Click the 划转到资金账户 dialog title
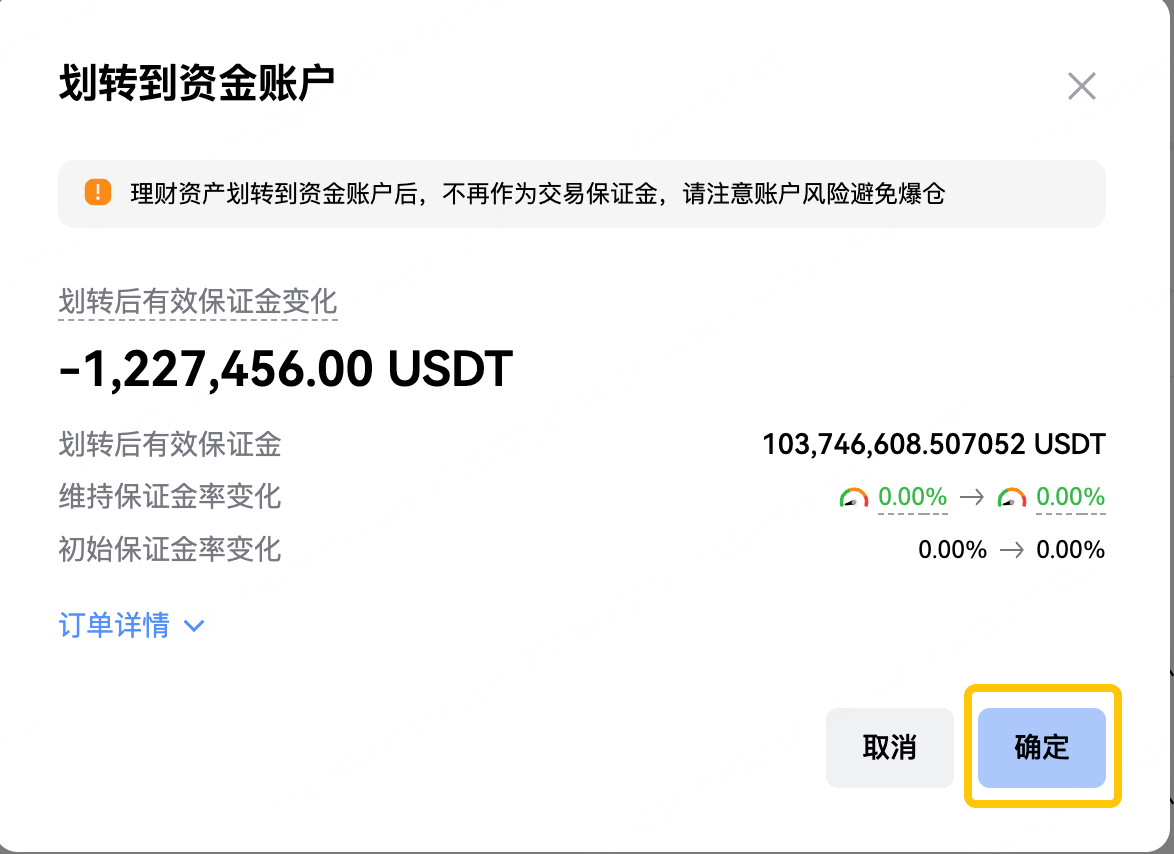Screen dimensions: 1174x854 point(197,82)
